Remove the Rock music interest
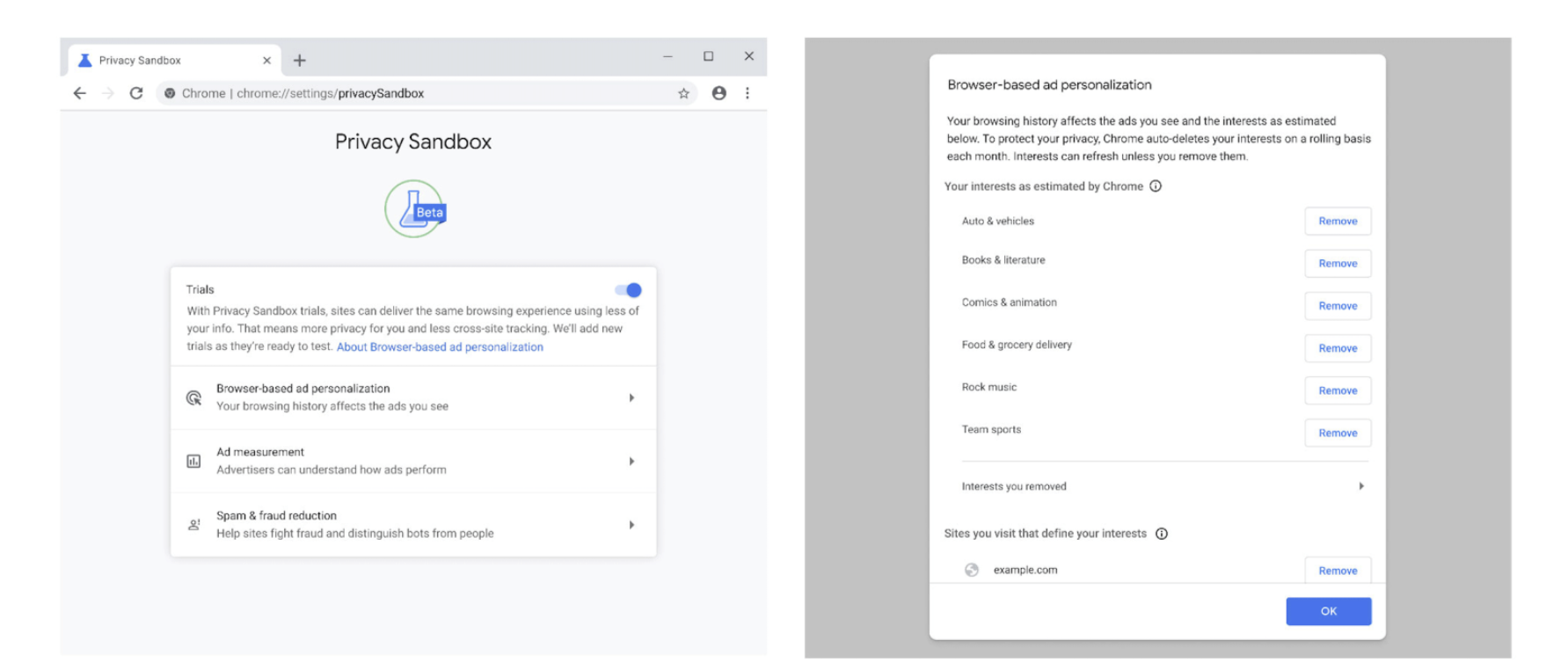 (x=1338, y=390)
